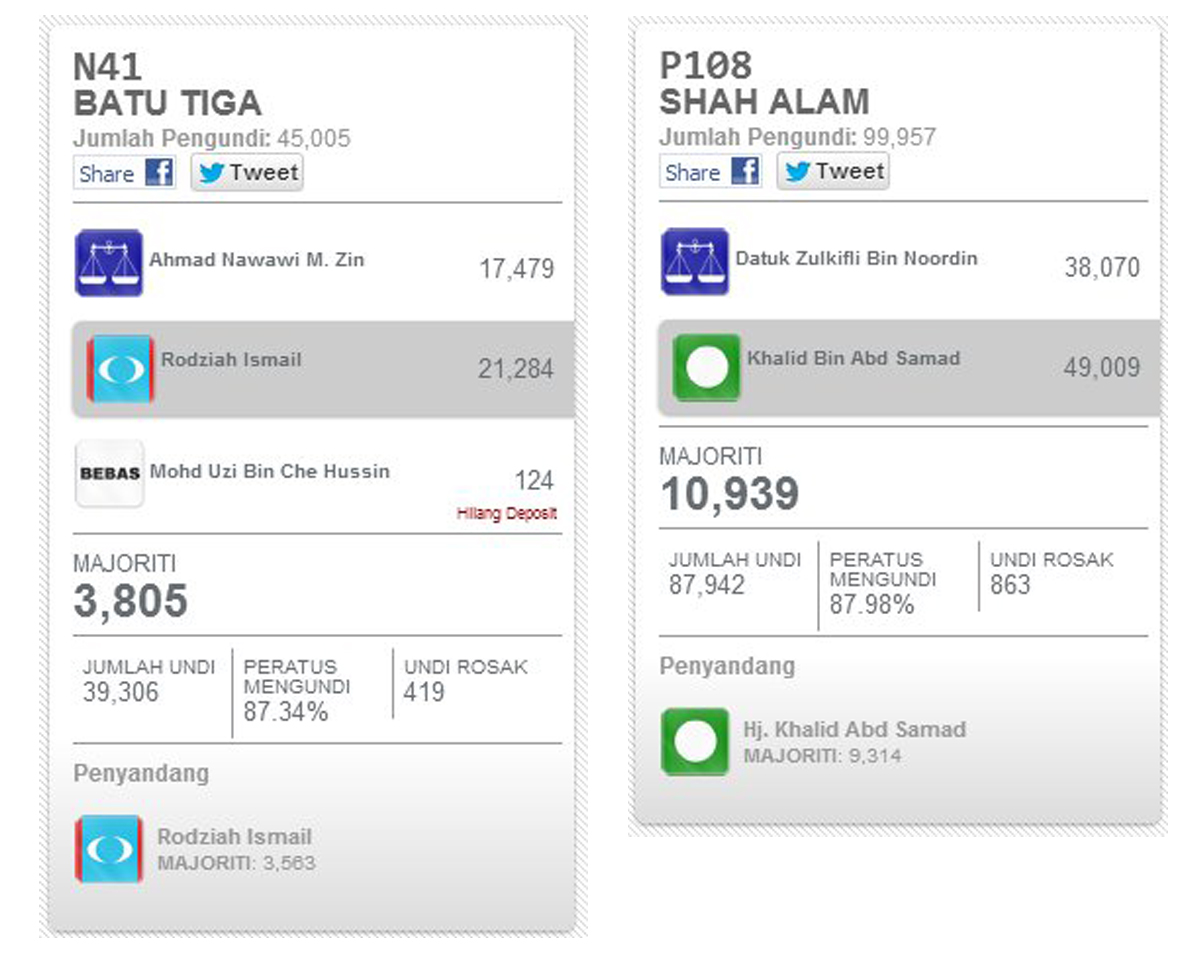Screen dimensions: 1200x956
Task: Click candidate name Ahmad Nawawi M. Zin
Action: [x=257, y=260]
